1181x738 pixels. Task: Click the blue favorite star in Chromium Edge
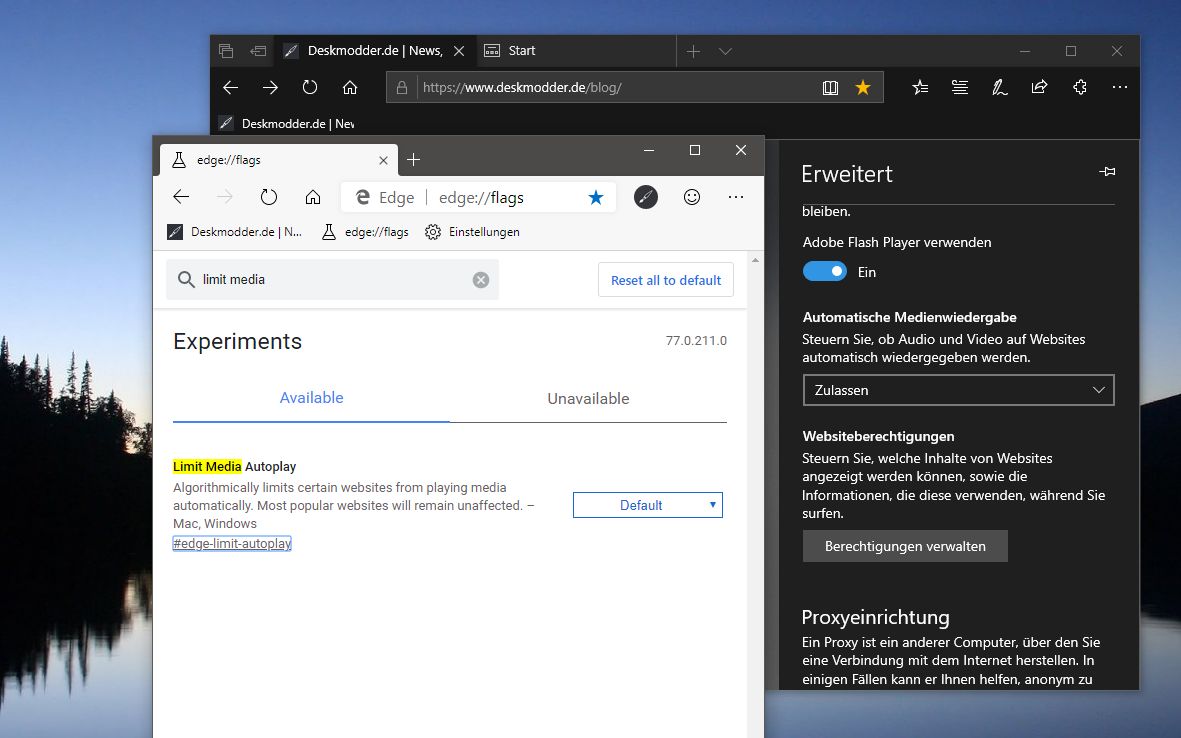pos(596,197)
